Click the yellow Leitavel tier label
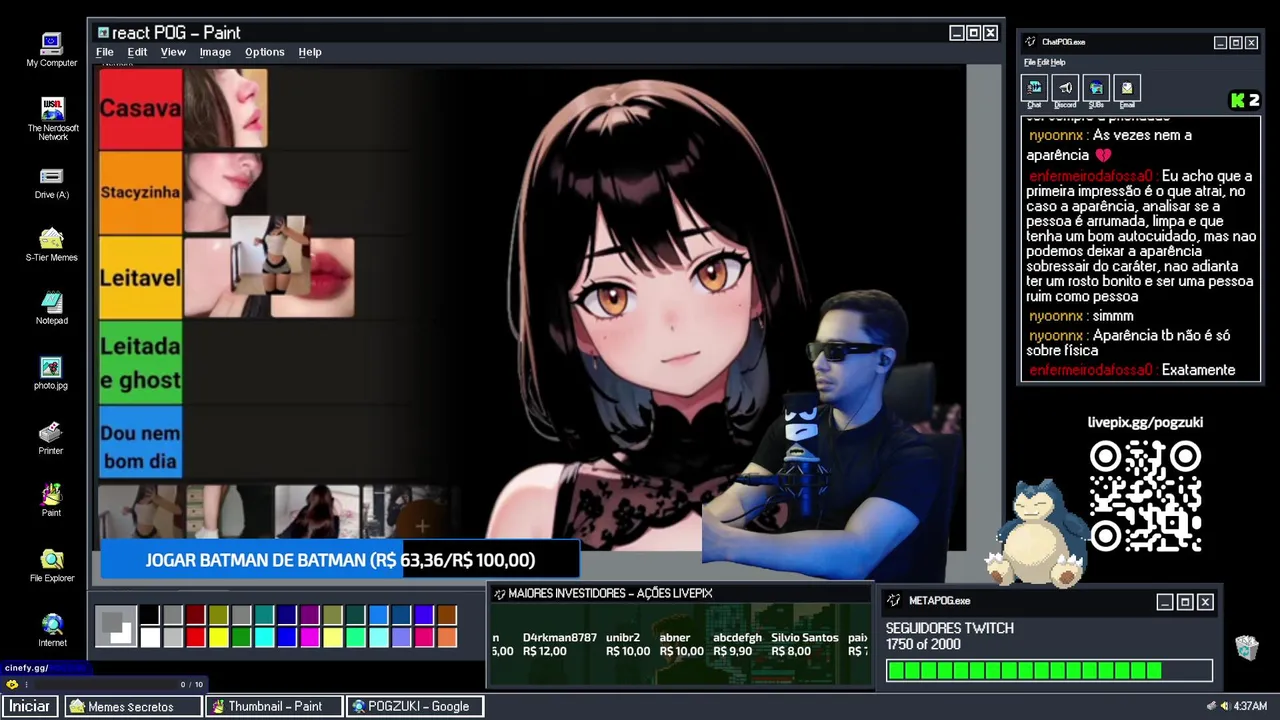Viewport: 1280px width, 720px height. [x=140, y=278]
